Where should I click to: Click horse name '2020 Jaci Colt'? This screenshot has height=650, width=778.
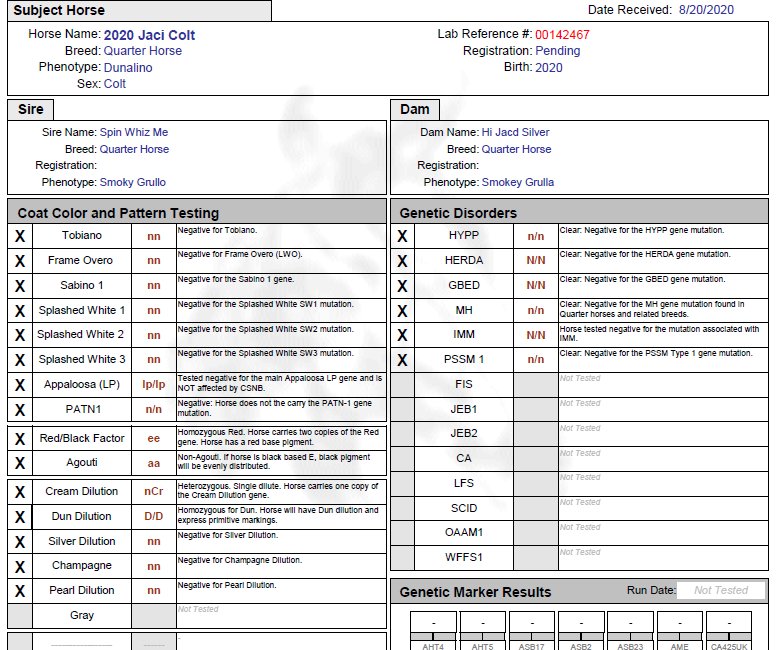[x=149, y=35]
